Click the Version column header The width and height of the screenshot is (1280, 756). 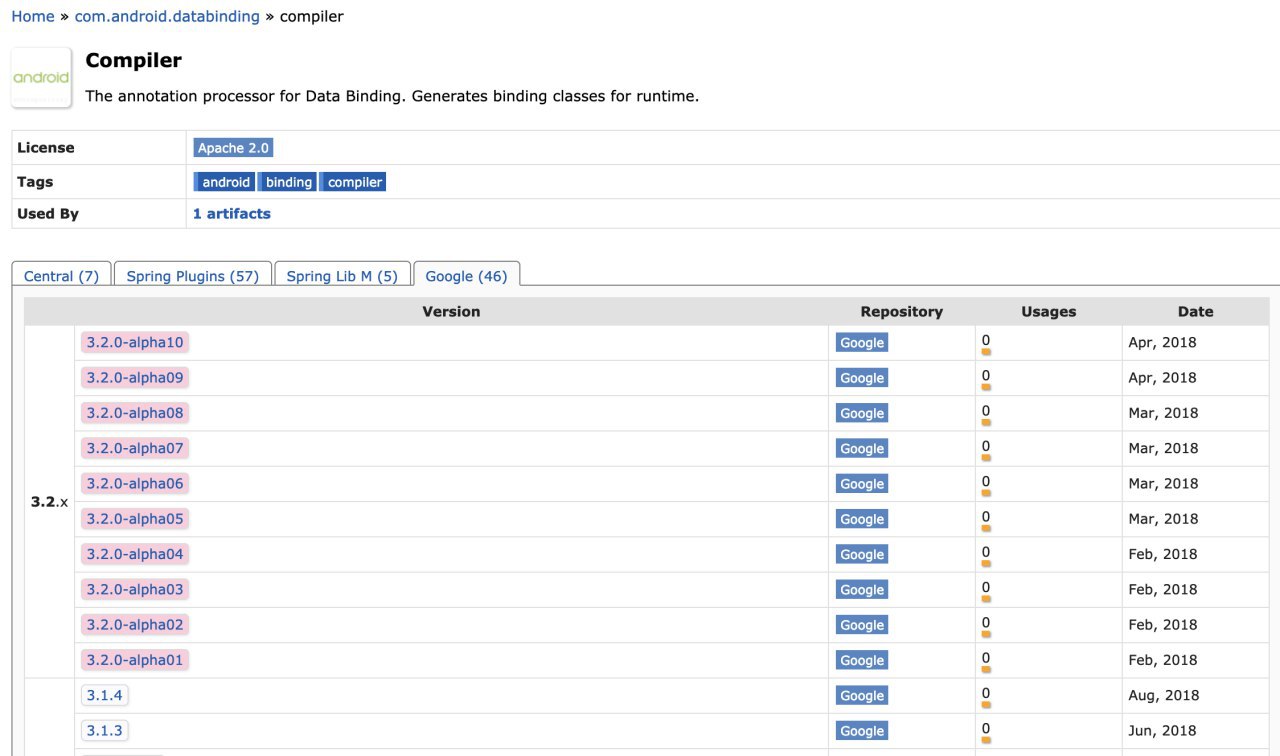[451, 311]
